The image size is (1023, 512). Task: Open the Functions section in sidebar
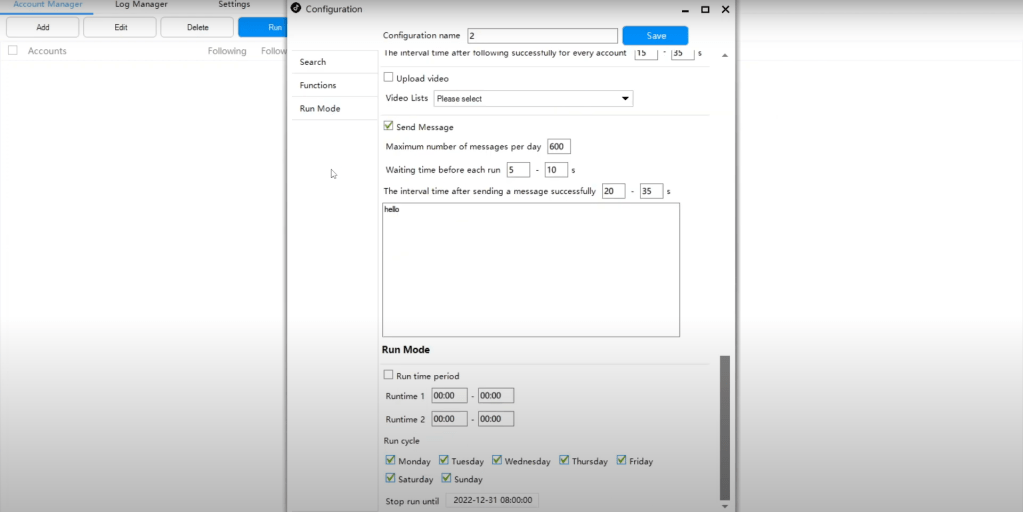318,85
